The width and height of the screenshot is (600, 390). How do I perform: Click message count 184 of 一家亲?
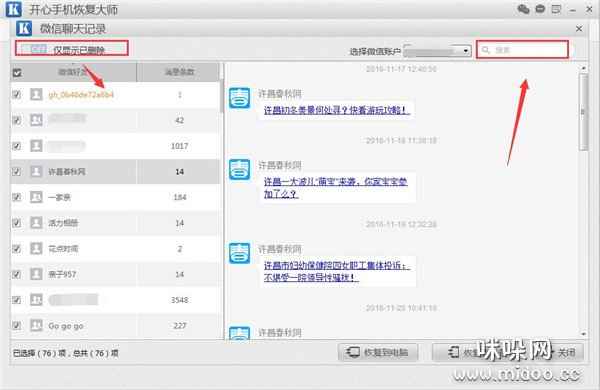pyautogui.click(x=180, y=197)
